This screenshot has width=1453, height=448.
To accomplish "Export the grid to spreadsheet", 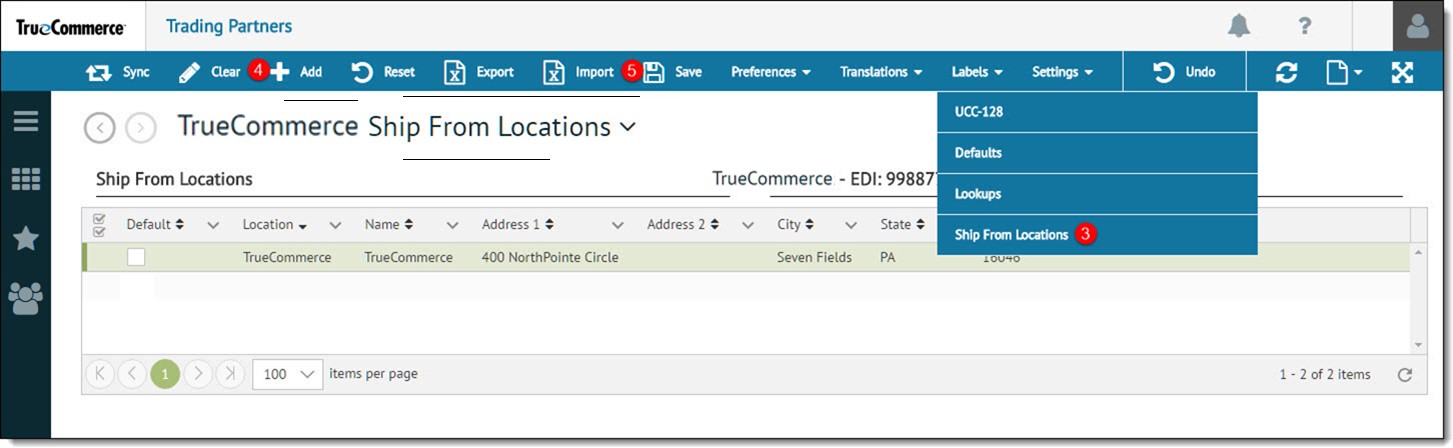I will click(479, 72).
